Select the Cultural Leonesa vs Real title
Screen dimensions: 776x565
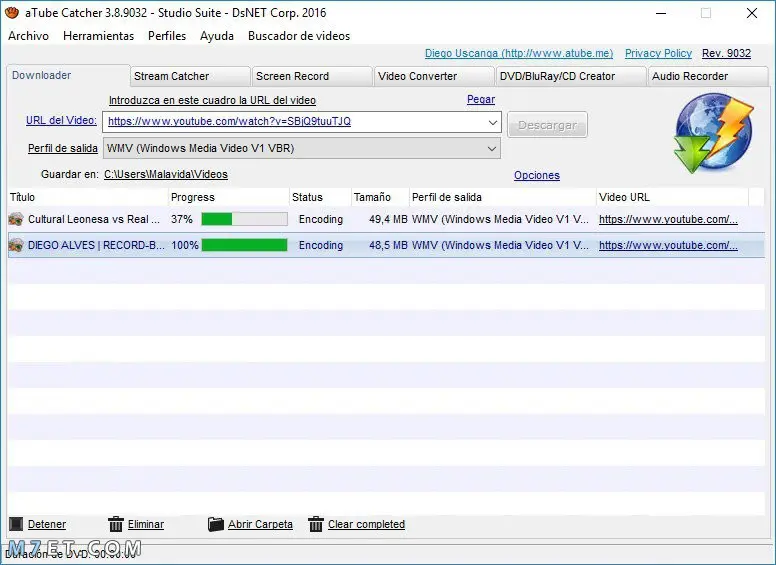click(94, 219)
